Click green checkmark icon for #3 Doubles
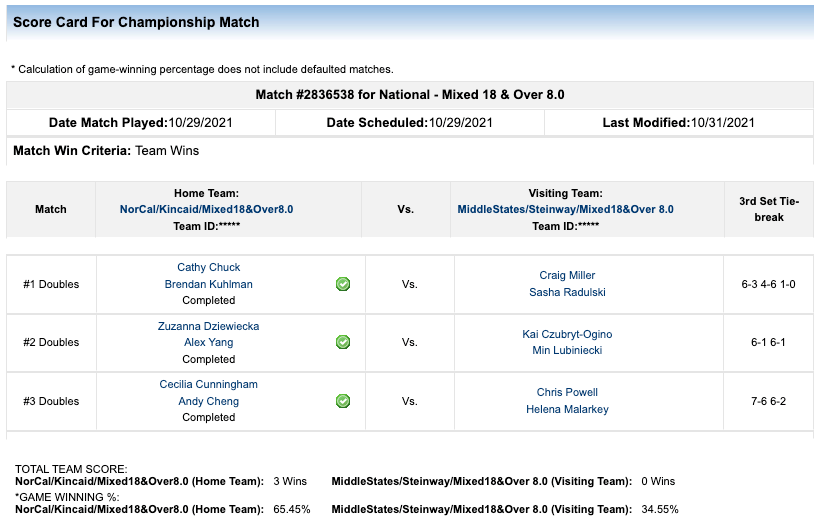 pyautogui.click(x=343, y=401)
